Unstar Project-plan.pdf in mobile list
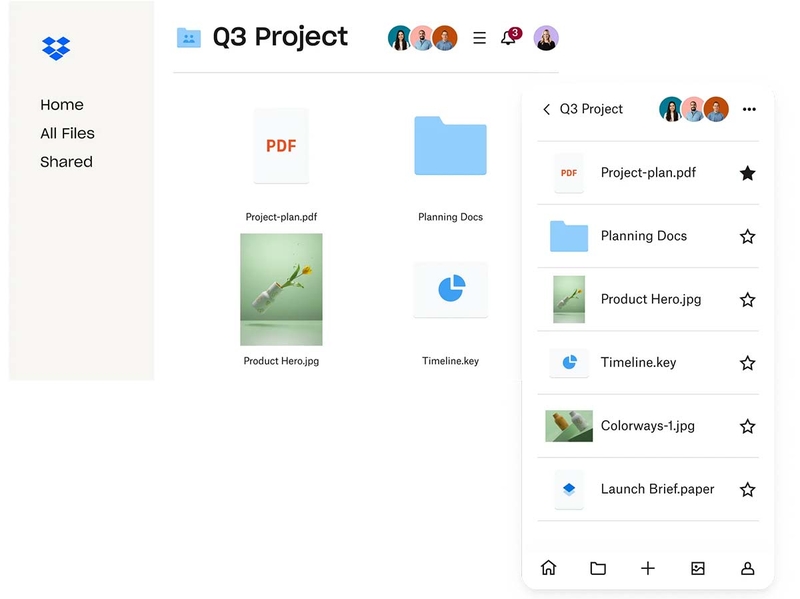This screenshot has height=599, width=800. [747, 173]
